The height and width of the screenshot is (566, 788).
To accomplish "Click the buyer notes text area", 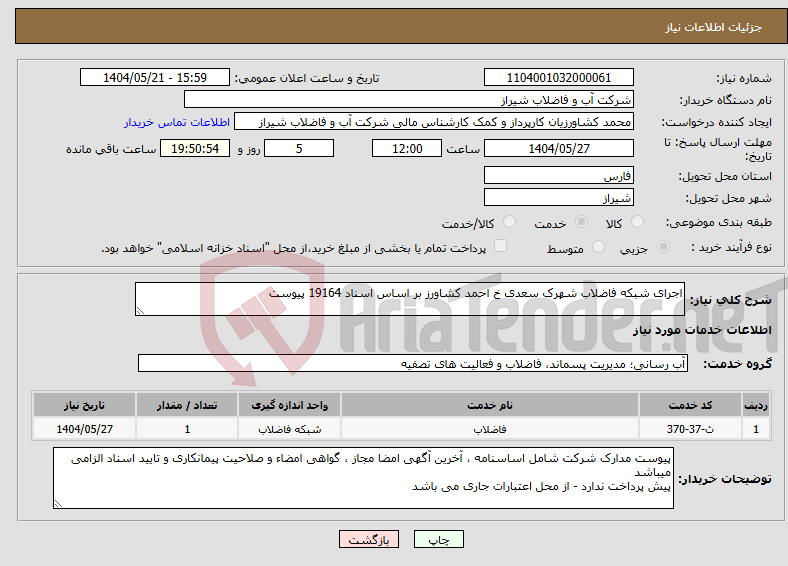I will click(363, 478).
